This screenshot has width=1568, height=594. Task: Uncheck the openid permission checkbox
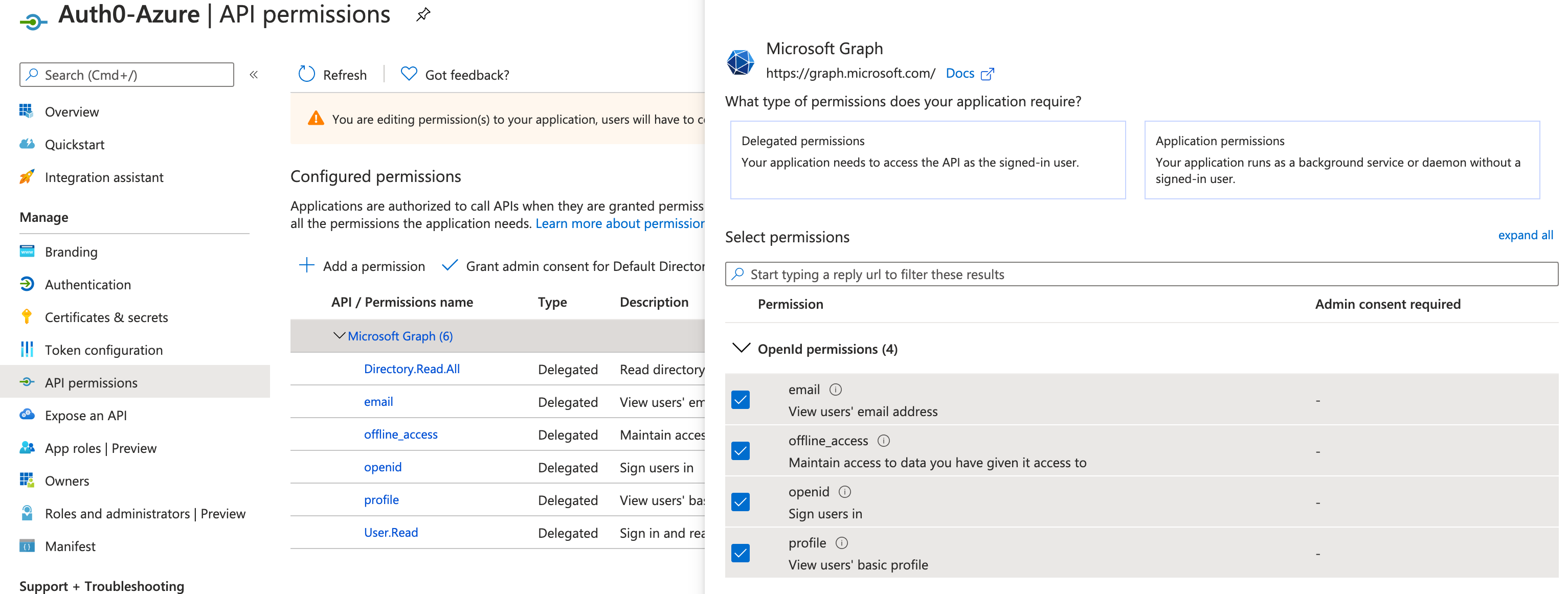tap(741, 502)
